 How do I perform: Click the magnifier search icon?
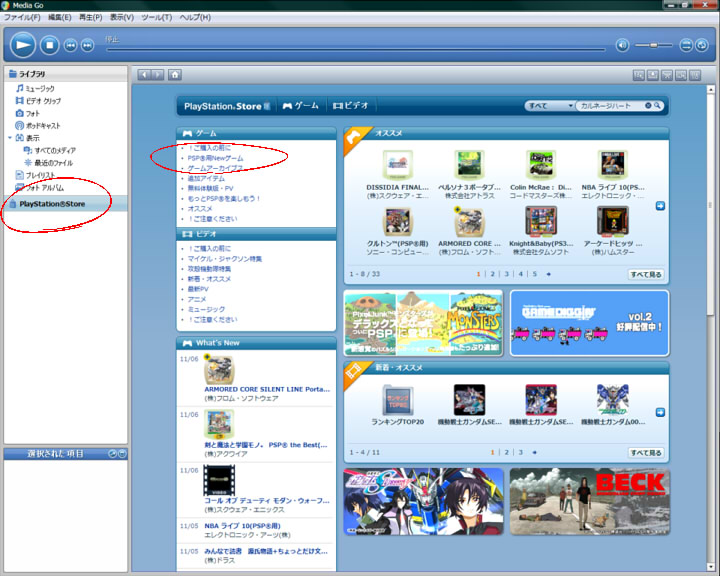658,106
